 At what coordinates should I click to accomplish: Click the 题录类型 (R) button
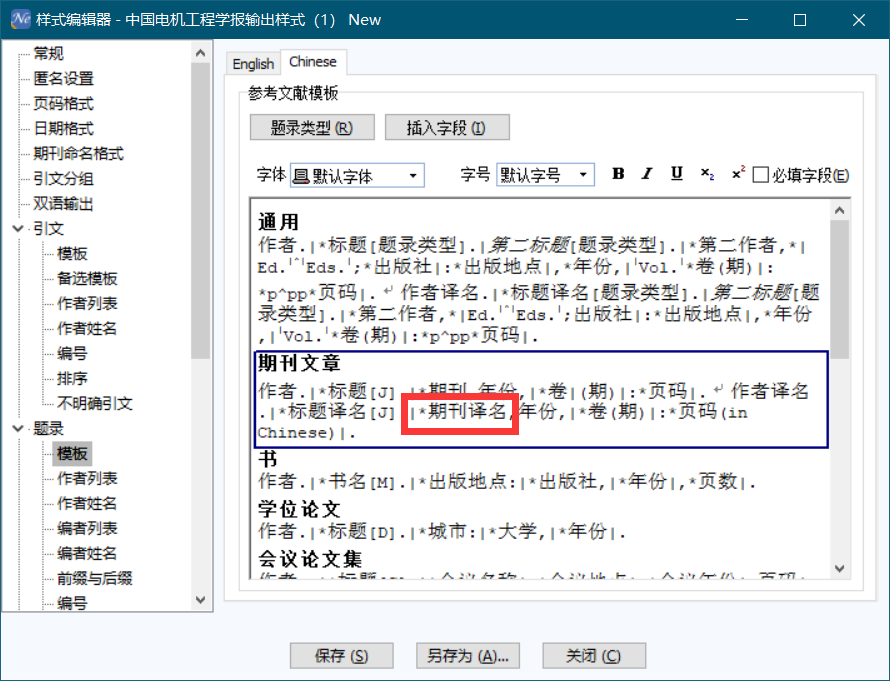click(312, 128)
